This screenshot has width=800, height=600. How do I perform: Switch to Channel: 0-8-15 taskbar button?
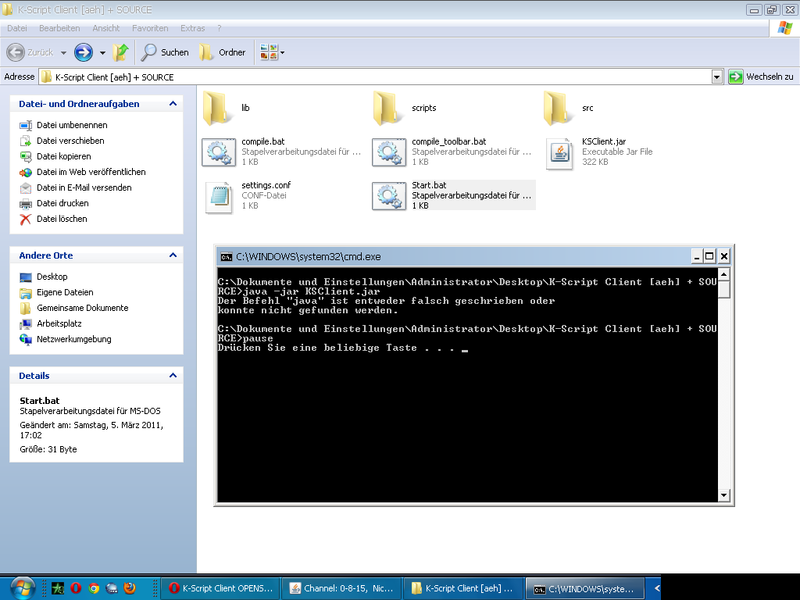[343, 588]
